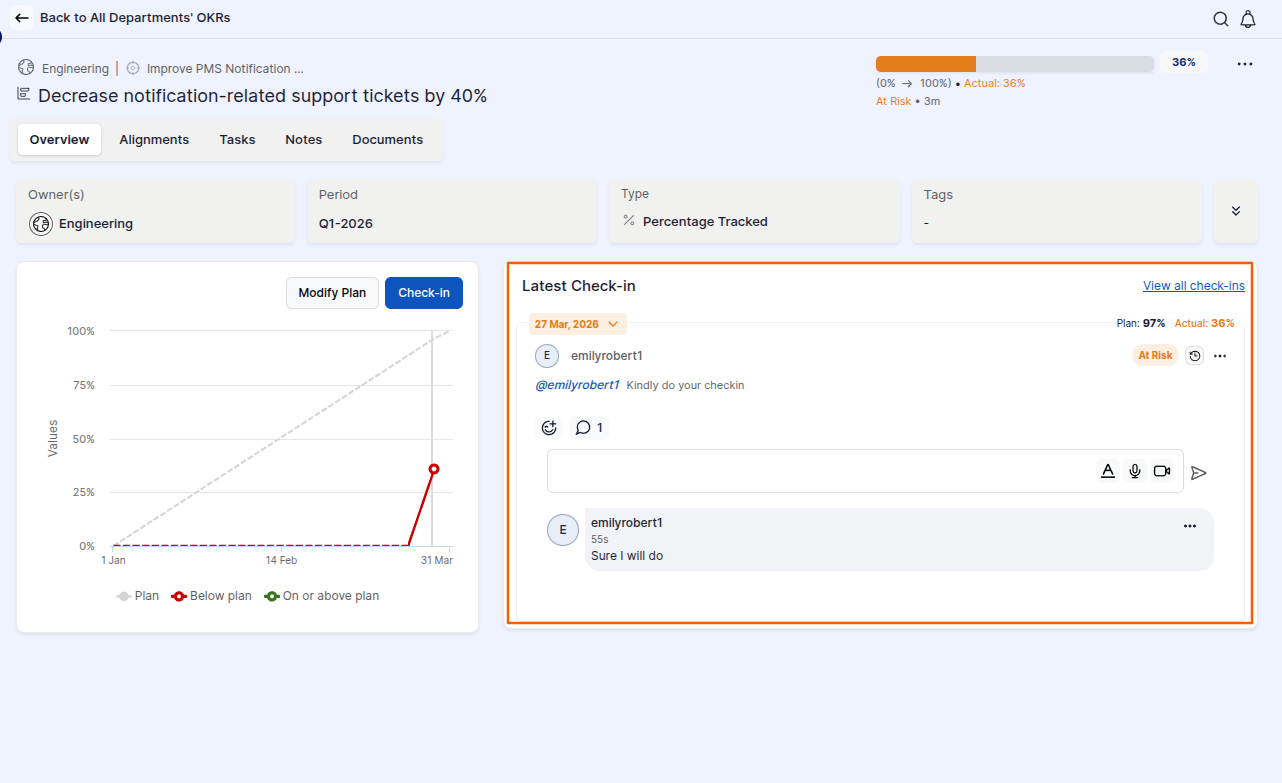Open check-in history clock icon
This screenshot has height=783, width=1282.
pos(1194,355)
